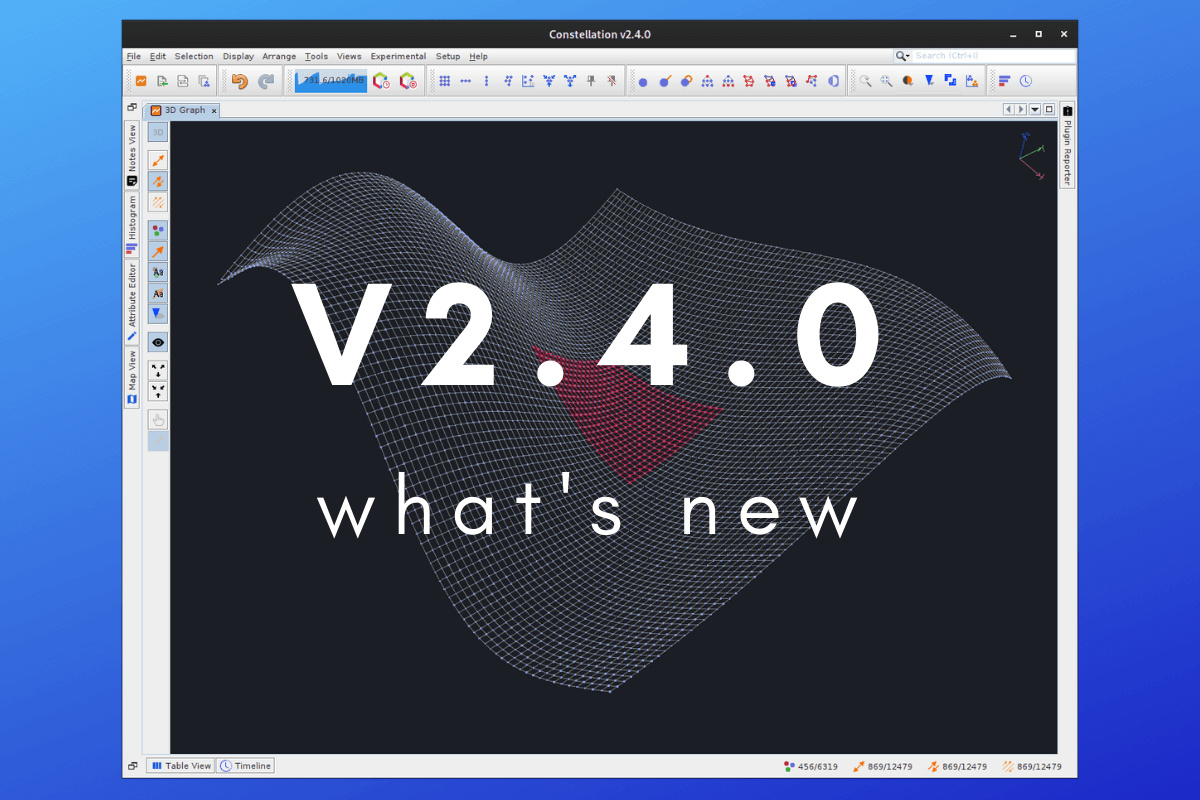
Task: Toggle the orange diagonal lines transactions button
Action: click(158, 202)
